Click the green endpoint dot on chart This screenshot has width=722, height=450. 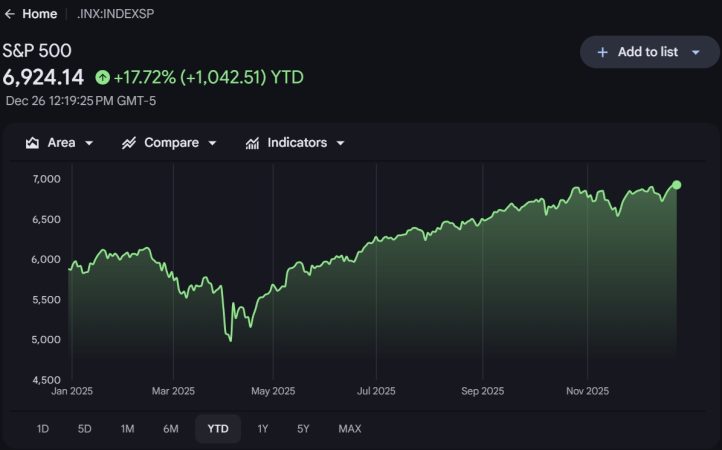(x=677, y=185)
